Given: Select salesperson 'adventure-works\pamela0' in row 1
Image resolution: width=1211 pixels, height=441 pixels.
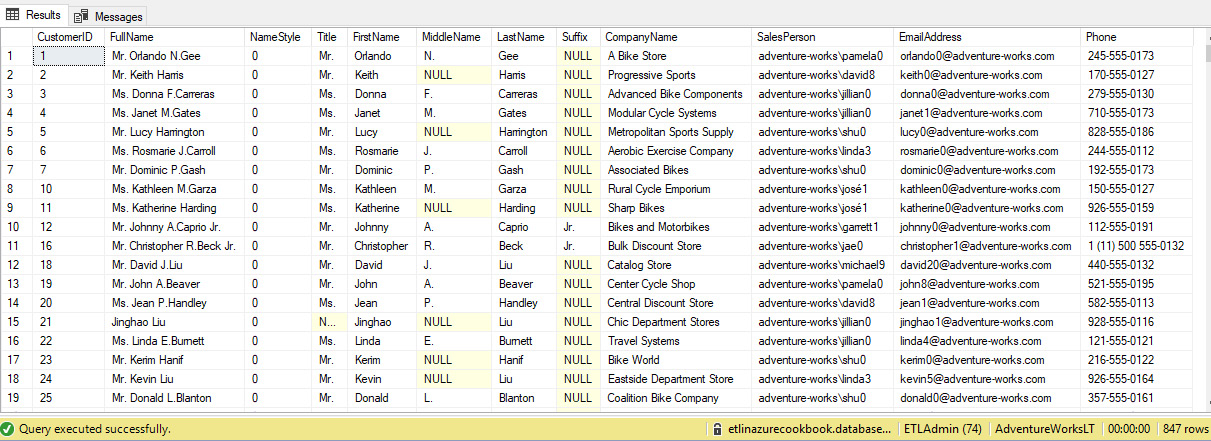Looking at the screenshot, I should tap(823, 56).
